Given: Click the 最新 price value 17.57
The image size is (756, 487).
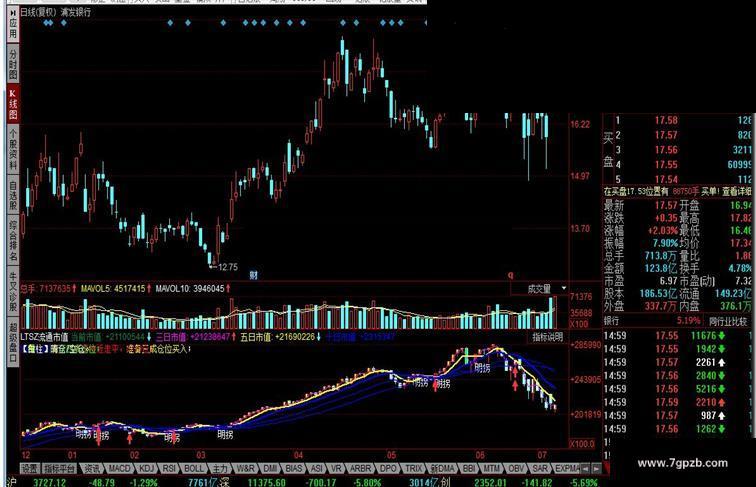Looking at the screenshot, I should coord(666,206).
